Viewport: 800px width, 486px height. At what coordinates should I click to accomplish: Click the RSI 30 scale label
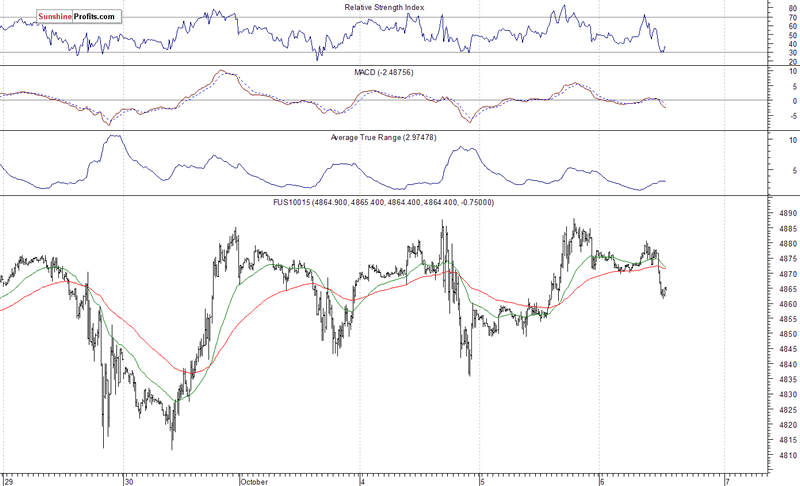click(792, 53)
